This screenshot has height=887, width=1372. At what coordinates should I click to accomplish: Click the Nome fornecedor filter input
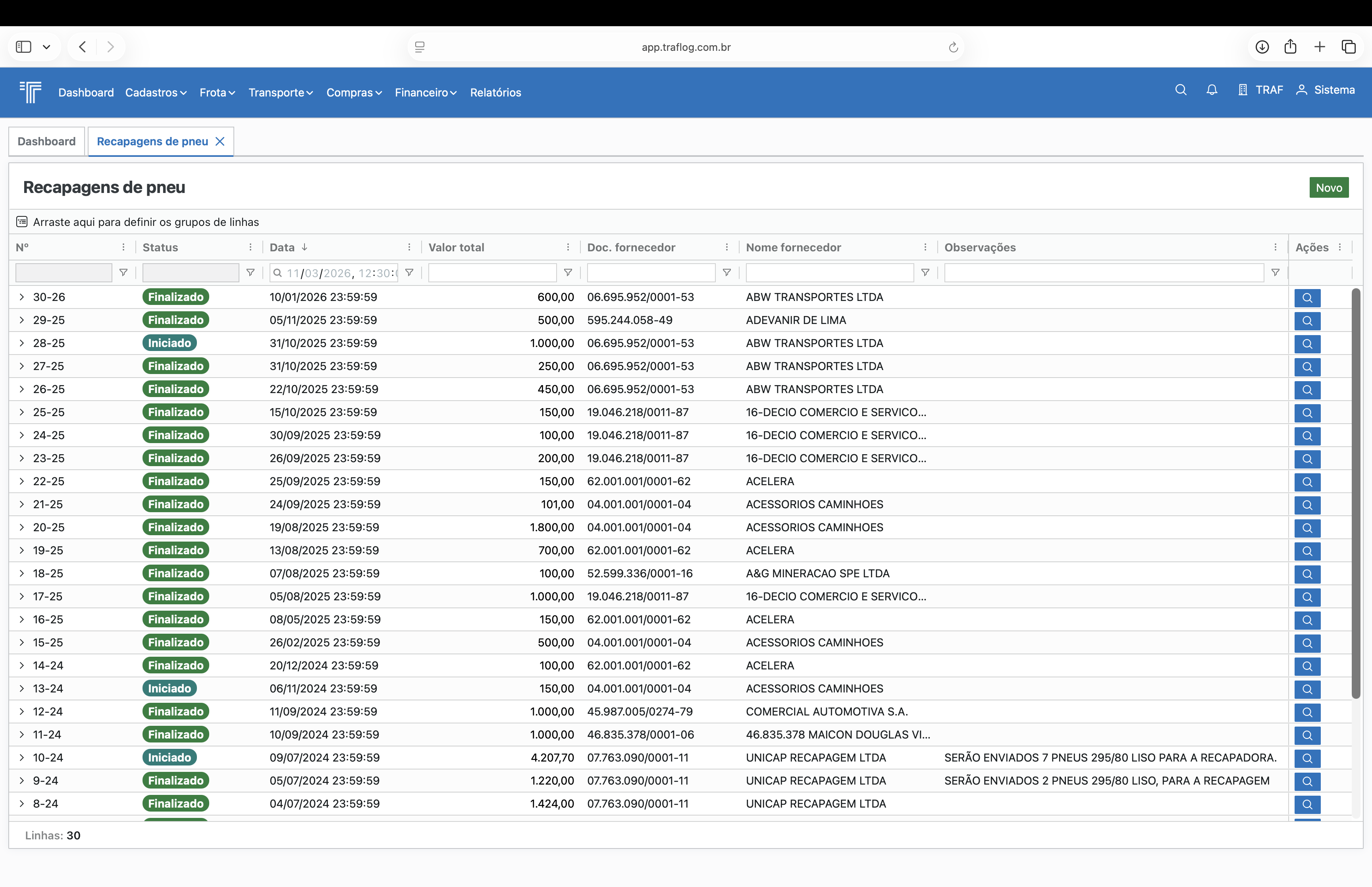click(829, 272)
